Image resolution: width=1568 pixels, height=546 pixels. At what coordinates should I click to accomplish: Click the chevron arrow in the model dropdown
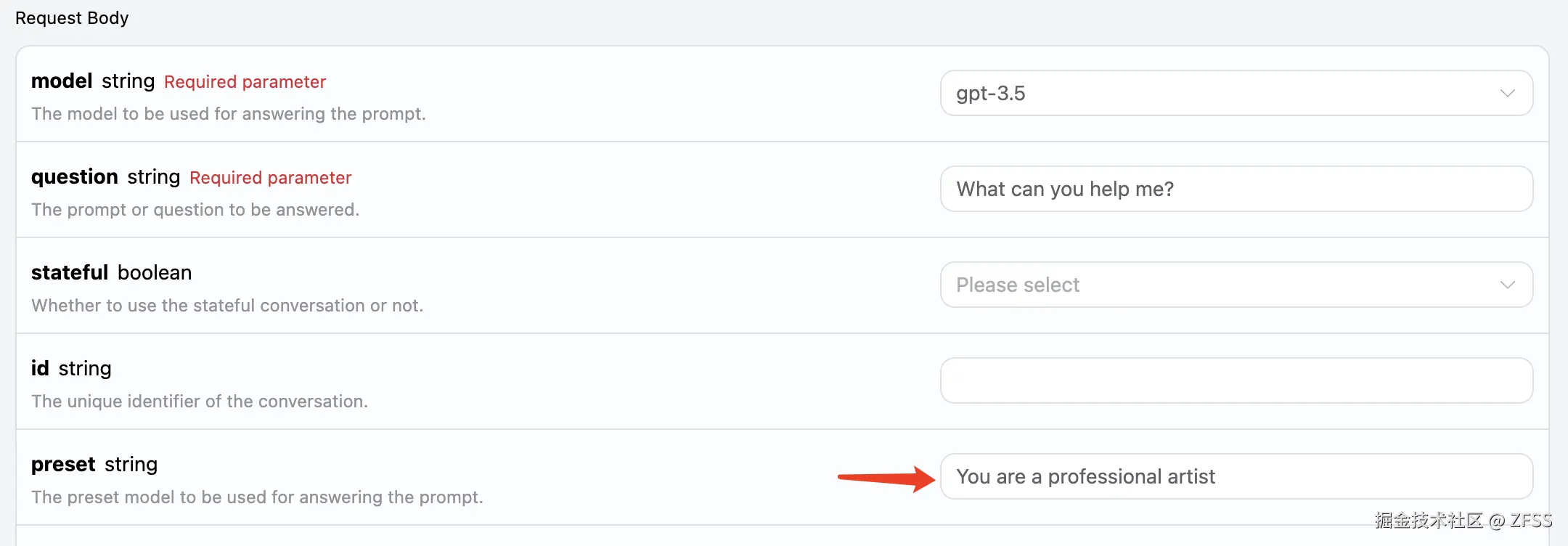tap(1507, 94)
